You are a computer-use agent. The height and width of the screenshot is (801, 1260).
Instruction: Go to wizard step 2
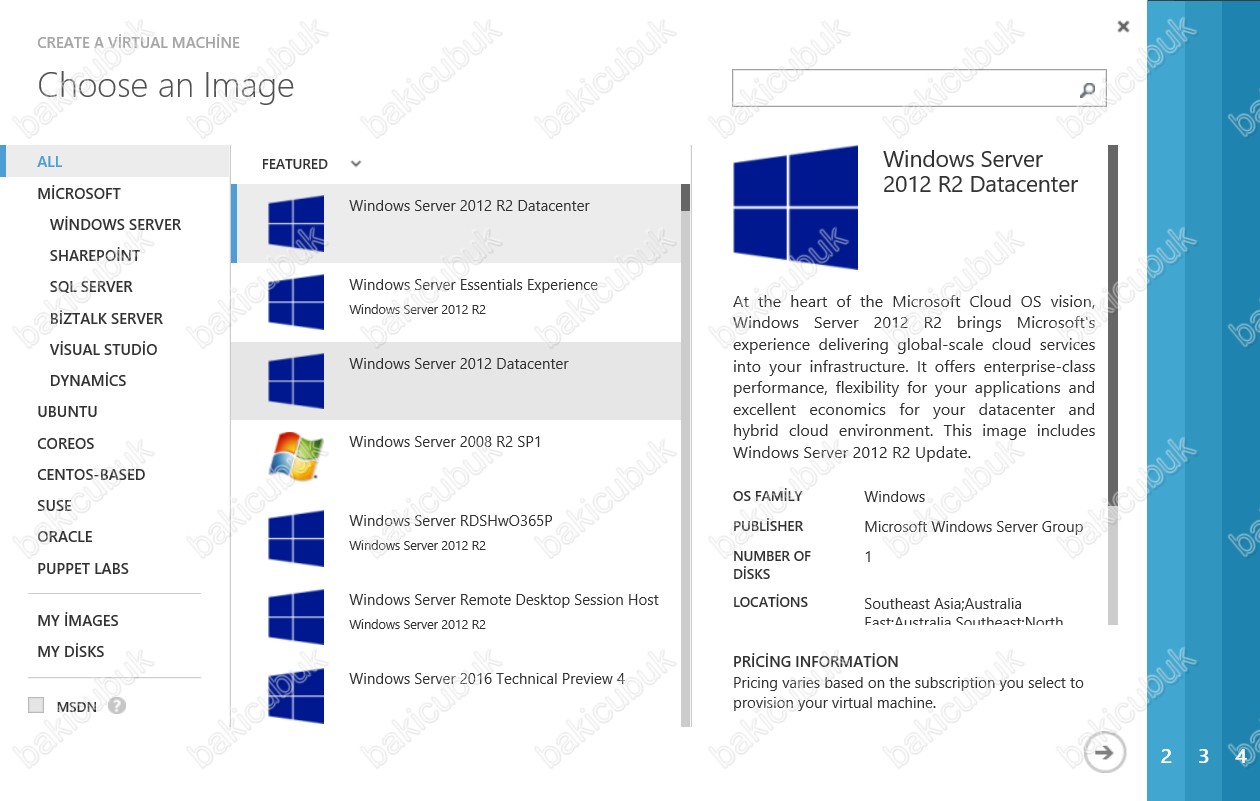1166,756
